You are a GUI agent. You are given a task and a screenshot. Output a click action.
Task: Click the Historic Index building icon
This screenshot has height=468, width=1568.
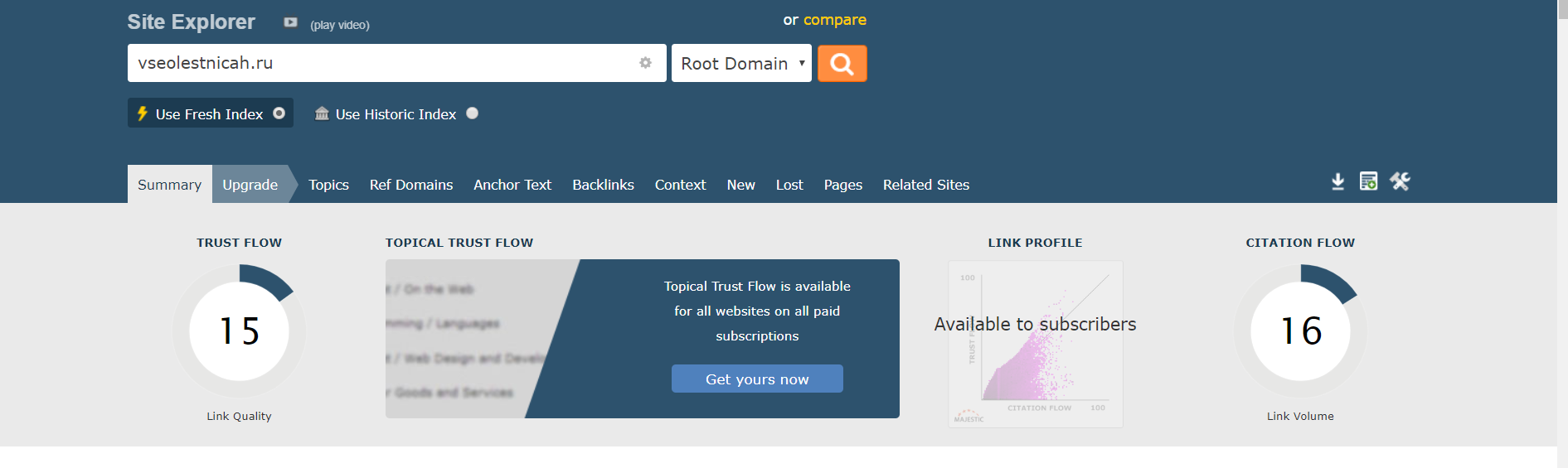[x=322, y=113]
